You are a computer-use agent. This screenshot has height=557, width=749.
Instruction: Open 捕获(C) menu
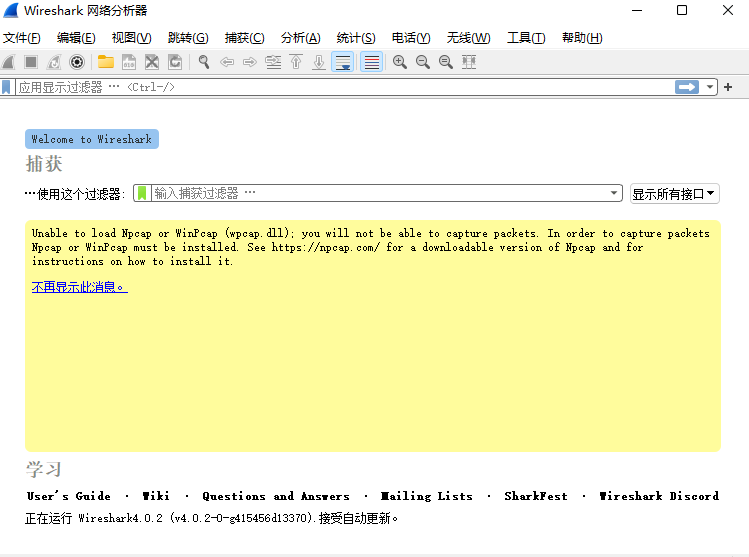tap(244, 38)
